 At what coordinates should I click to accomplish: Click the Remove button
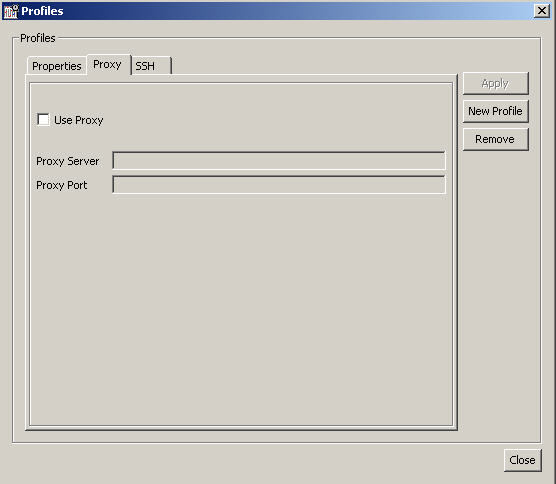tap(495, 139)
